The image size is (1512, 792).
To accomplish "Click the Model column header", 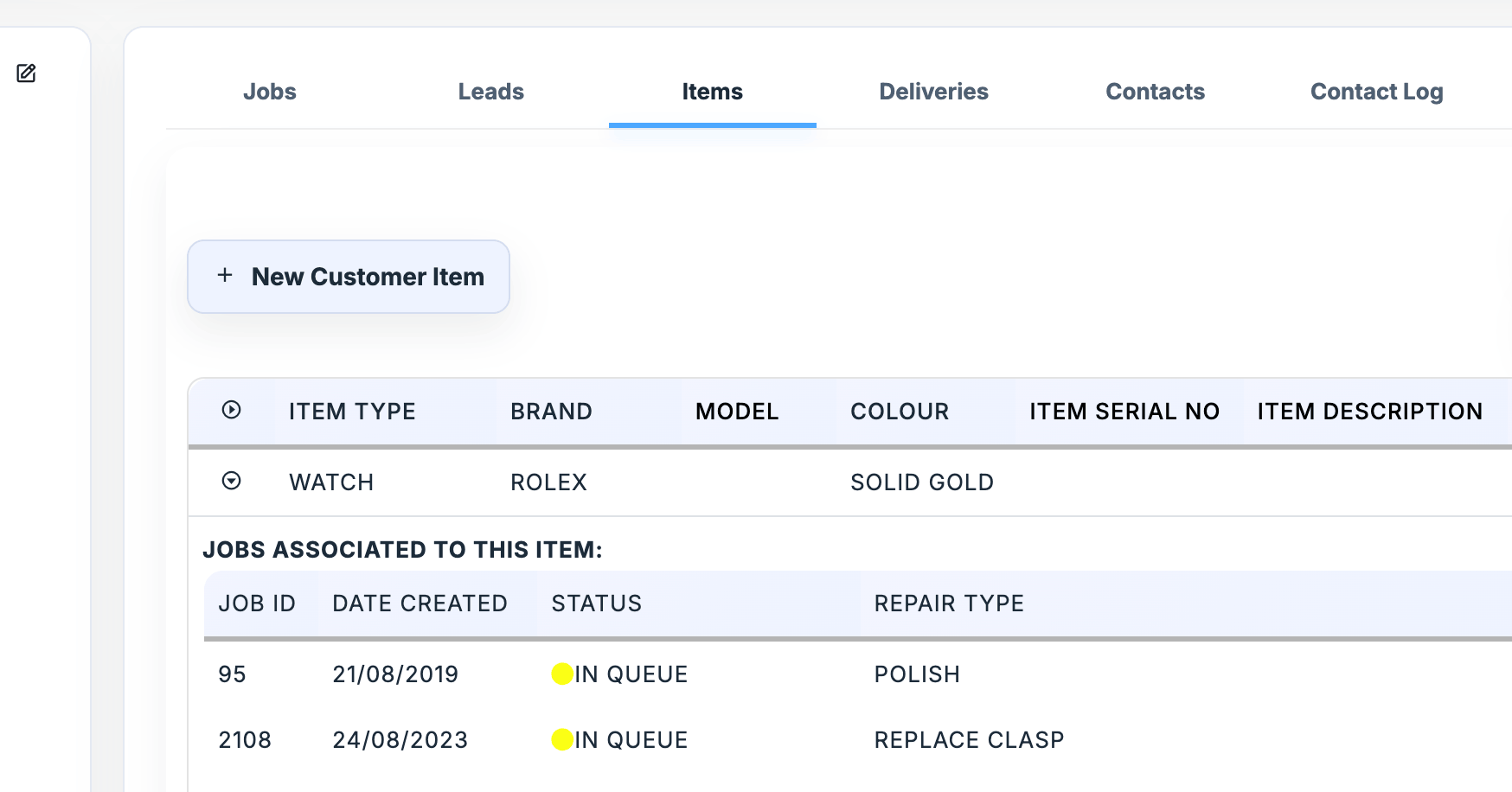I will pyautogui.click(x=737, y=412).
